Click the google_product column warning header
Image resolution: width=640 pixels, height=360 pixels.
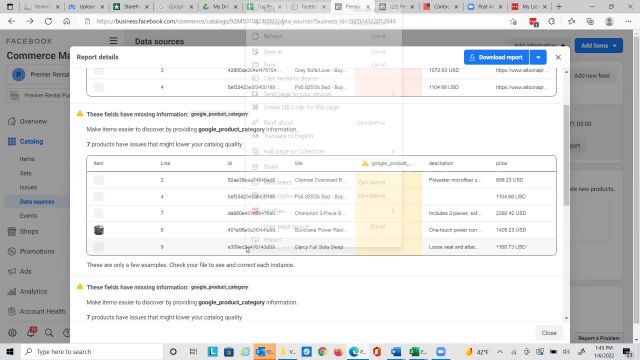click(x=388, y=163)
